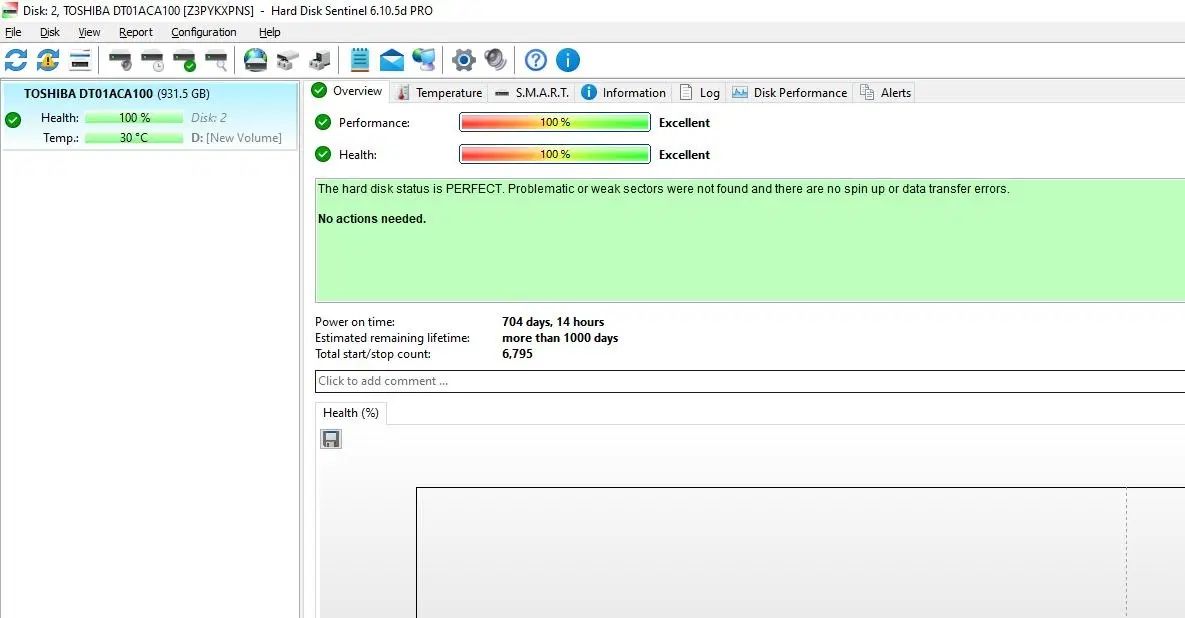The width and height of the screenshot is (1185, 618).
Task: Click the Temp. 30 °C bar in disk list
Action: [134, 138]
